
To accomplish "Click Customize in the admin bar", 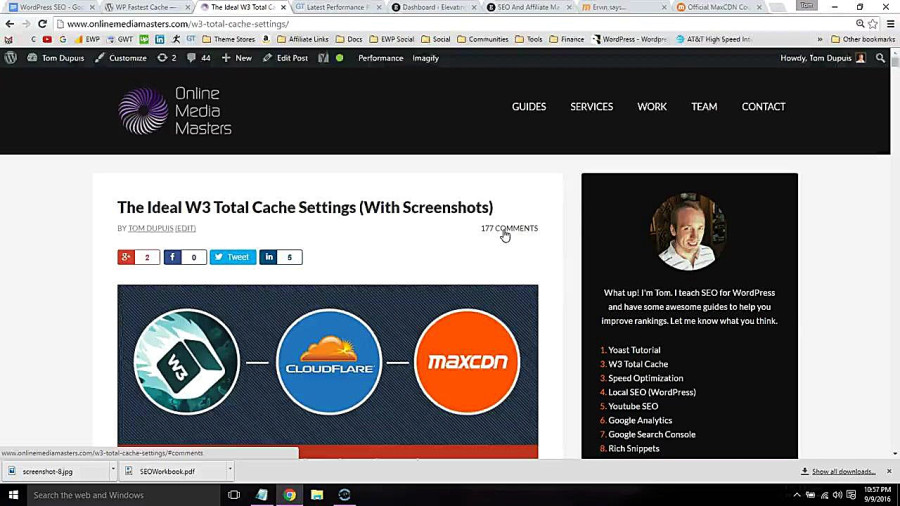I will 121,58.
